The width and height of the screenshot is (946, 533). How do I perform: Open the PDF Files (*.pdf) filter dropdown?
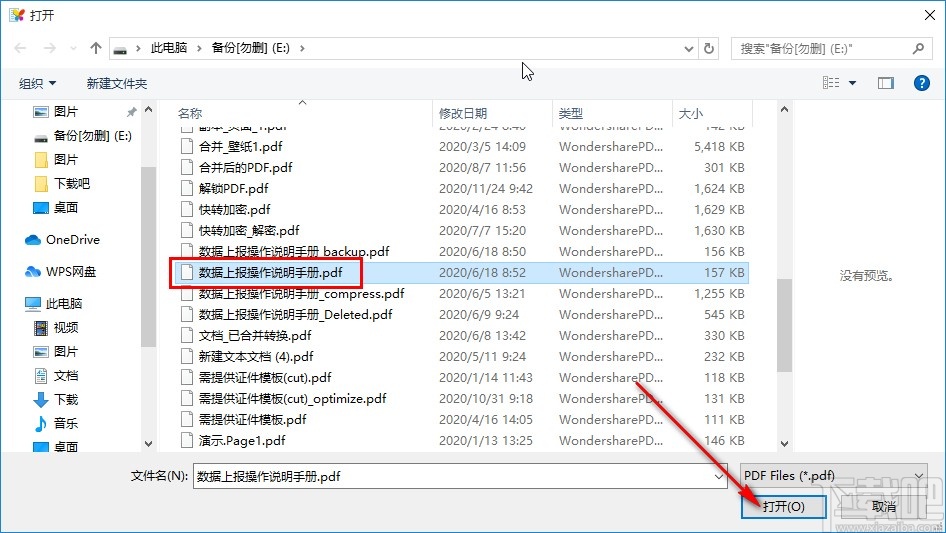pyautogui.click(x=833, y=476)
